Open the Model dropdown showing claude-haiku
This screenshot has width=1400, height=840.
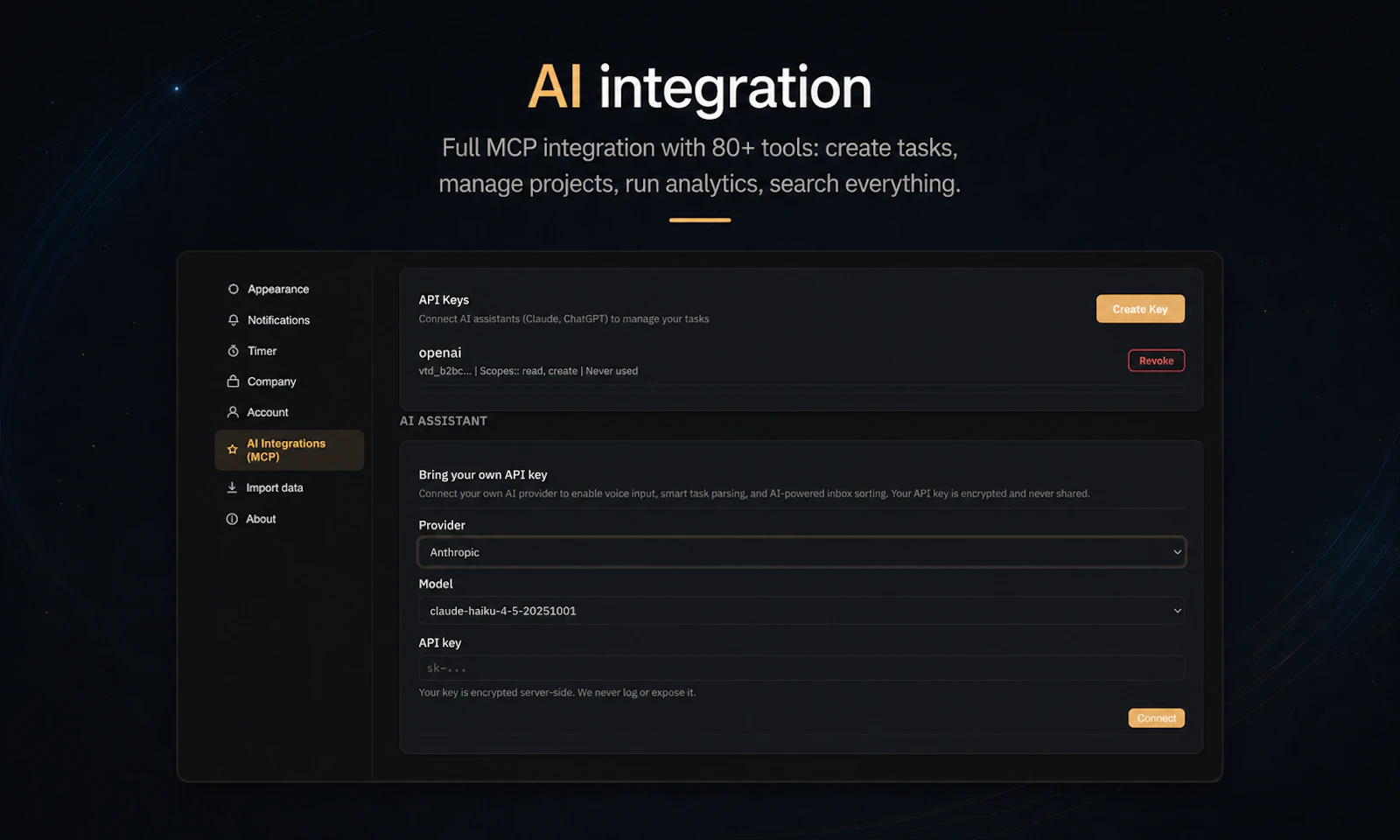point(801,611)
